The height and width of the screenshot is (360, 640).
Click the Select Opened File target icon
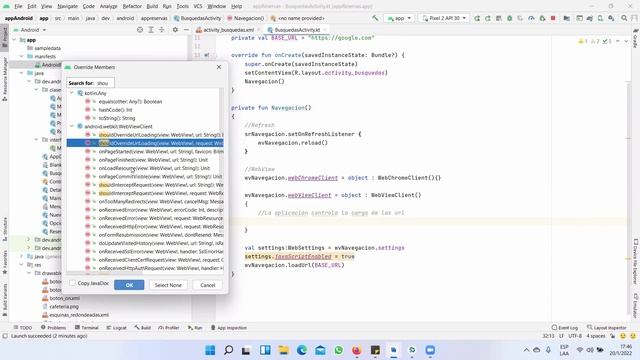click(x=140, y=30)
